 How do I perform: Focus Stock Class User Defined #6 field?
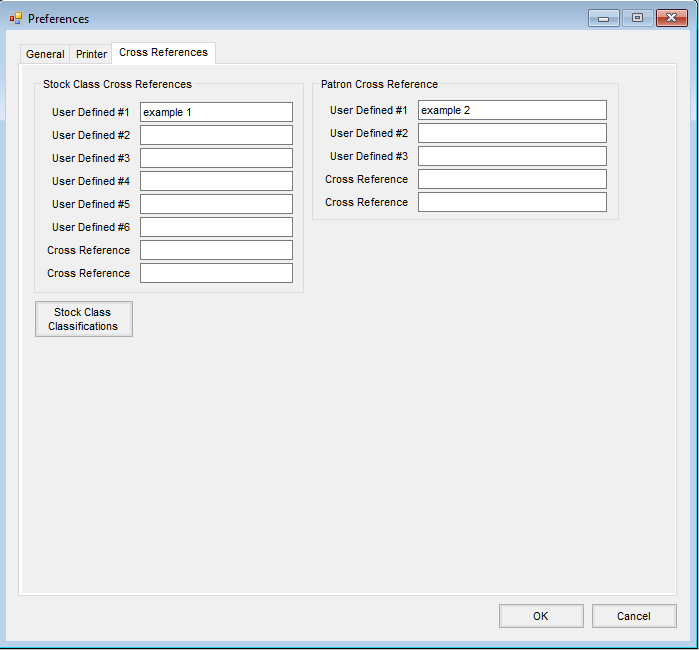pyautogui.click(x=216, y=227)
